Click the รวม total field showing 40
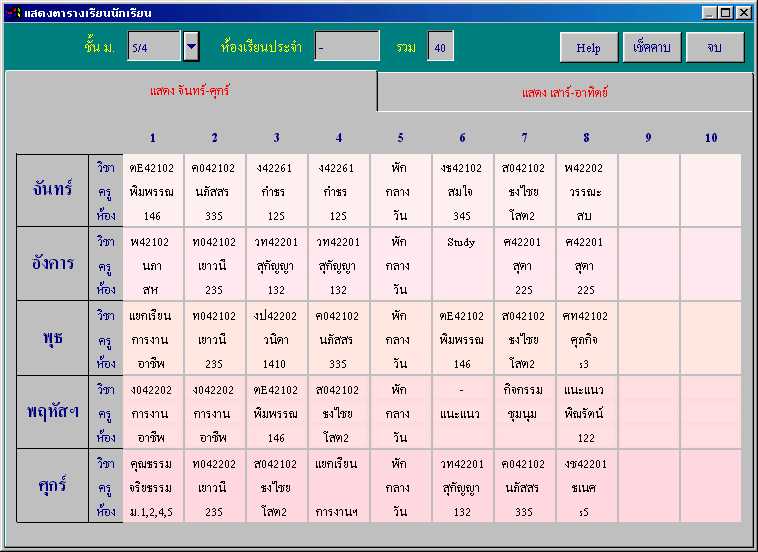Image resolution: width=758 pixels, height=552 pixels. pos(440,46)
